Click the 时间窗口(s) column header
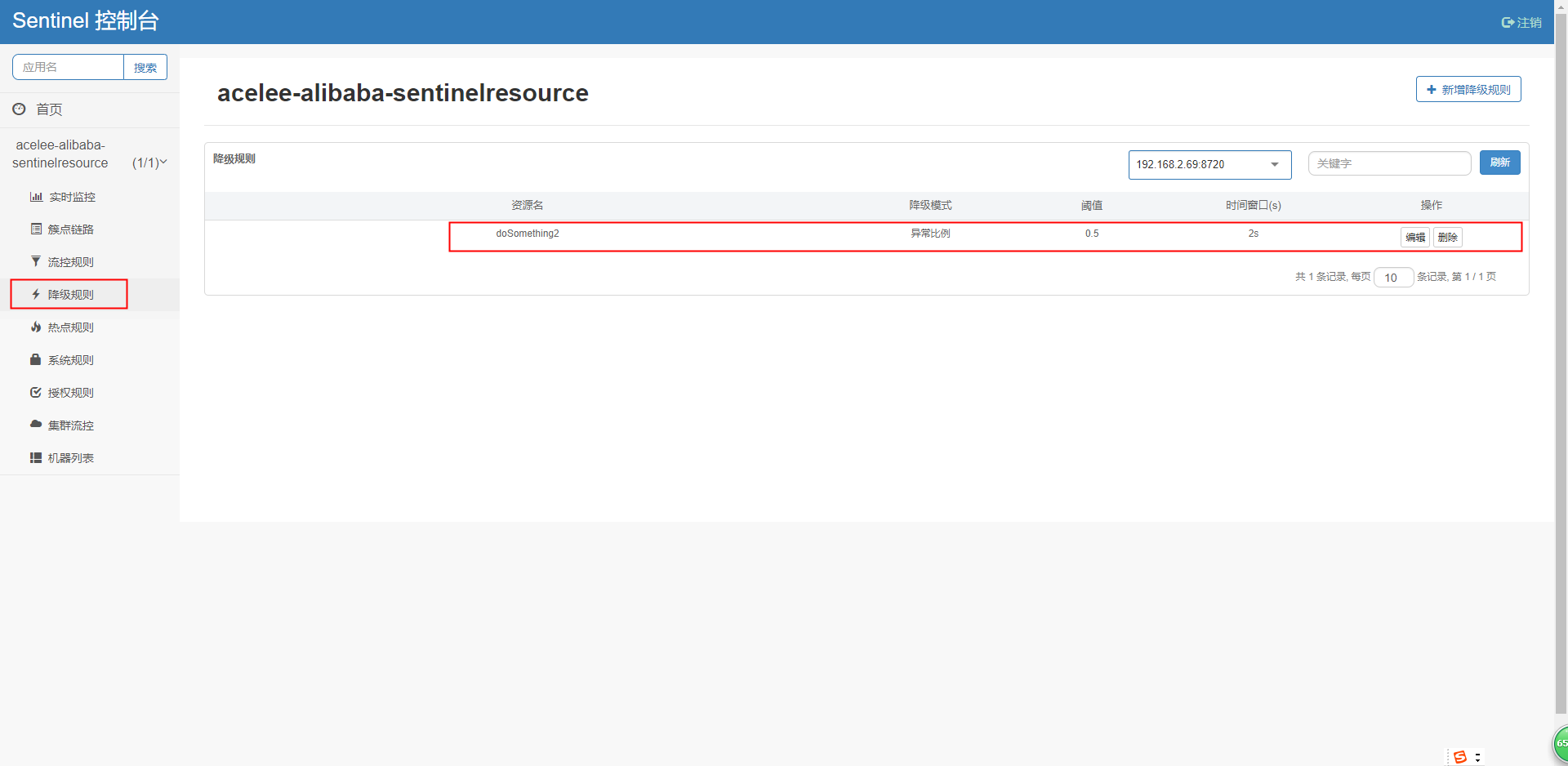This screenshot has width=1568, height=766. 1253,206
